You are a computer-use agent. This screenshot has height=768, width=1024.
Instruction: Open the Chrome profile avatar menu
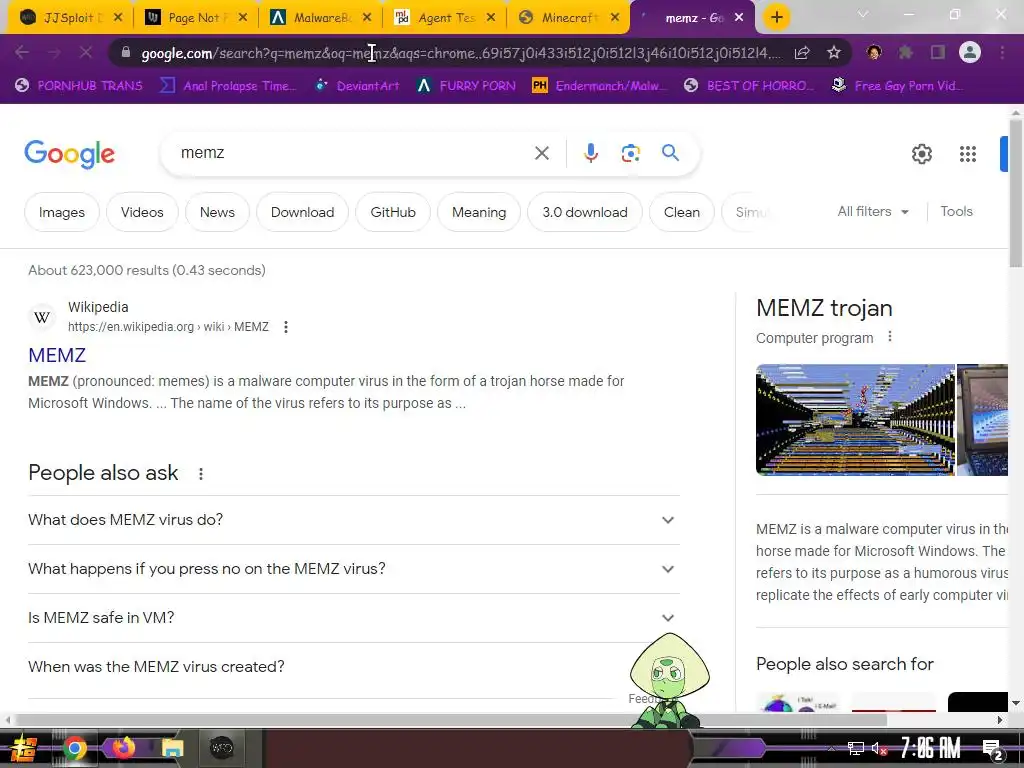click(x=970, y=52)
